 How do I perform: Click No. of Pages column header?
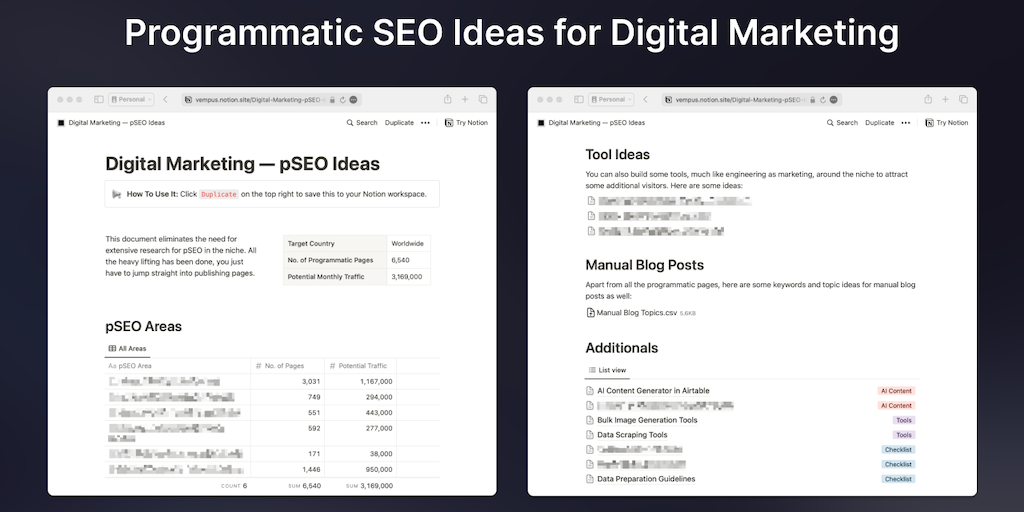[284, 366]
